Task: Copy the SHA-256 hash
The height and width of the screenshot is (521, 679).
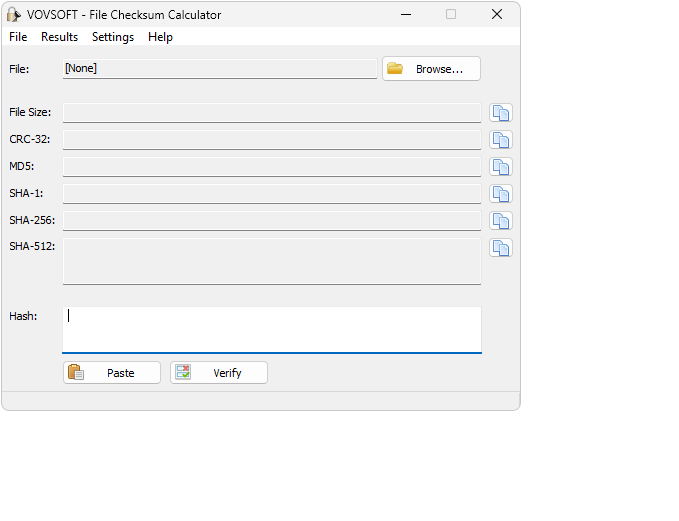Action: click(501, 221)
